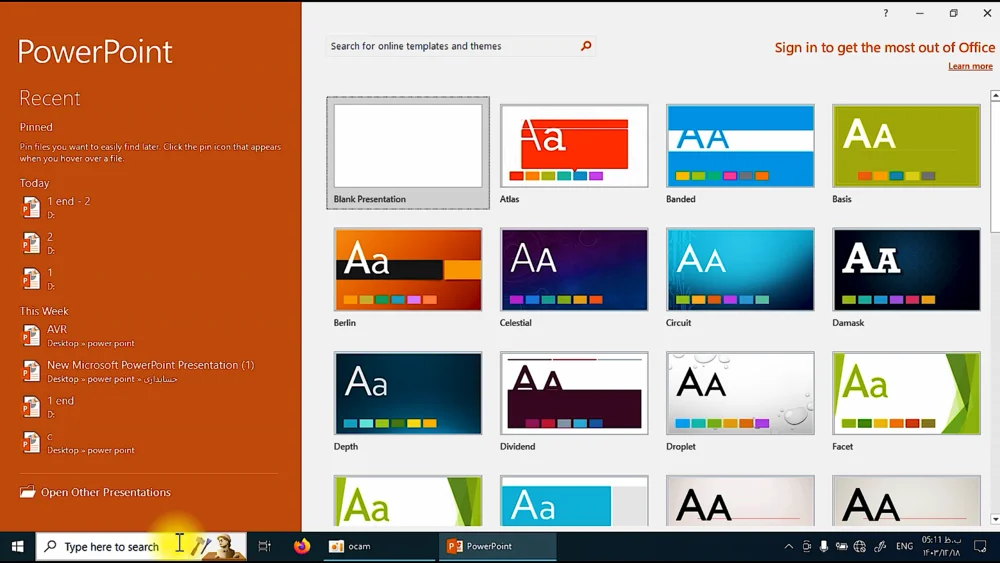Click the 'Droplet' label text
Image resolution: width=1000 pixels, height=563 pixels.
coord(680,446)
